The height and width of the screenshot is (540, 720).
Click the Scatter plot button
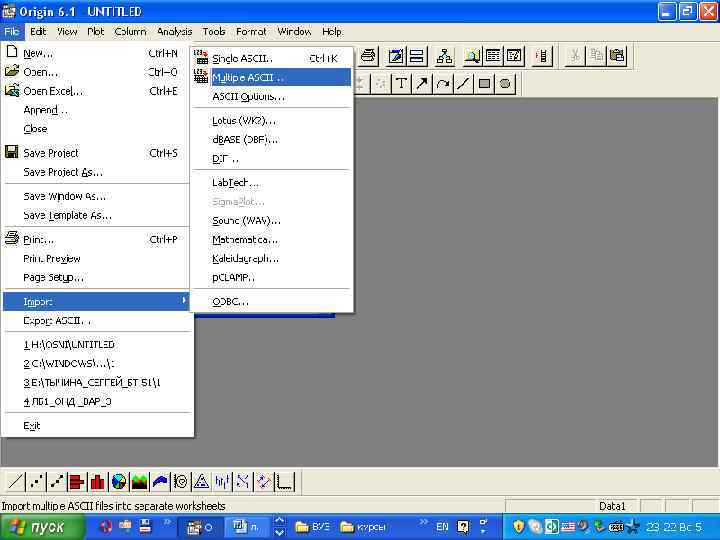[36, 482]
